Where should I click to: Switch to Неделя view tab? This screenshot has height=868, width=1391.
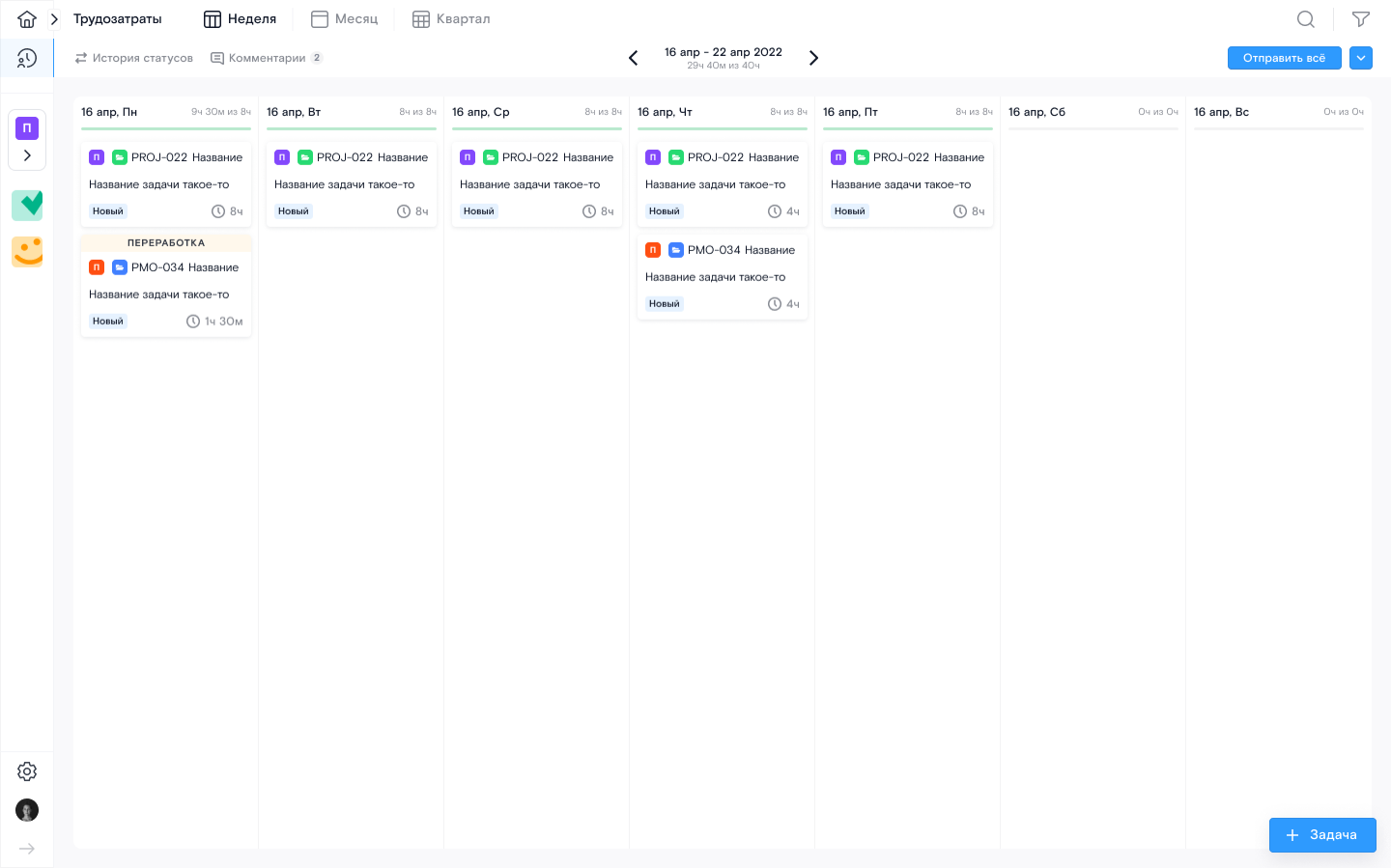(240, 19)
